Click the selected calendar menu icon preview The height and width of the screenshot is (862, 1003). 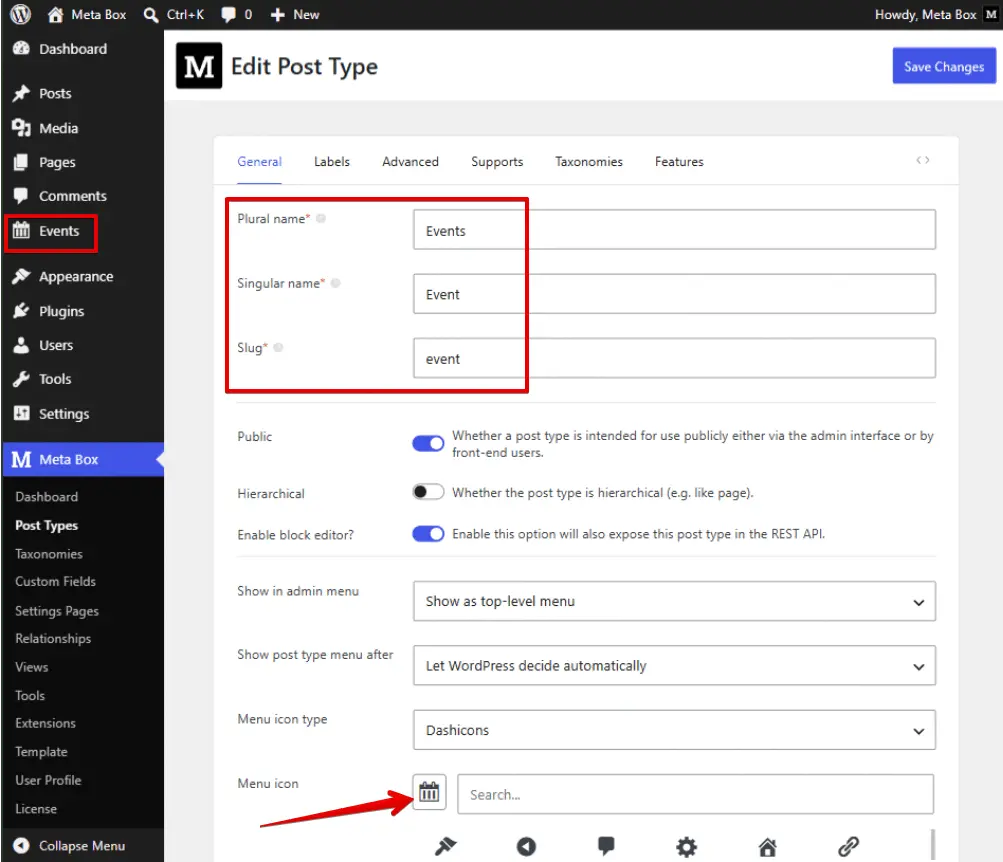click(429, 792)
